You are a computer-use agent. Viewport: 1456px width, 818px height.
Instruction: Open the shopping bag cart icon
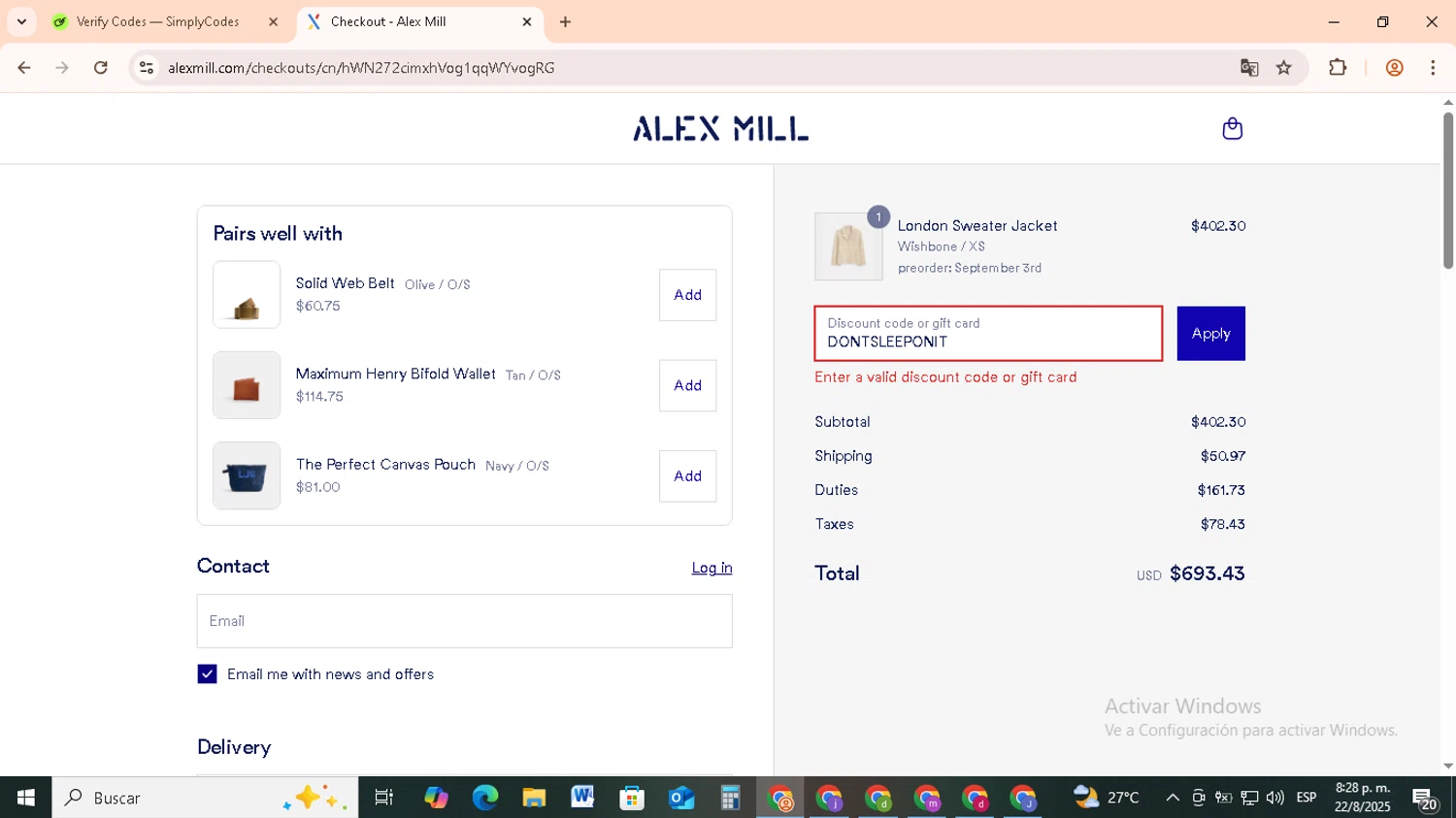1232,128
